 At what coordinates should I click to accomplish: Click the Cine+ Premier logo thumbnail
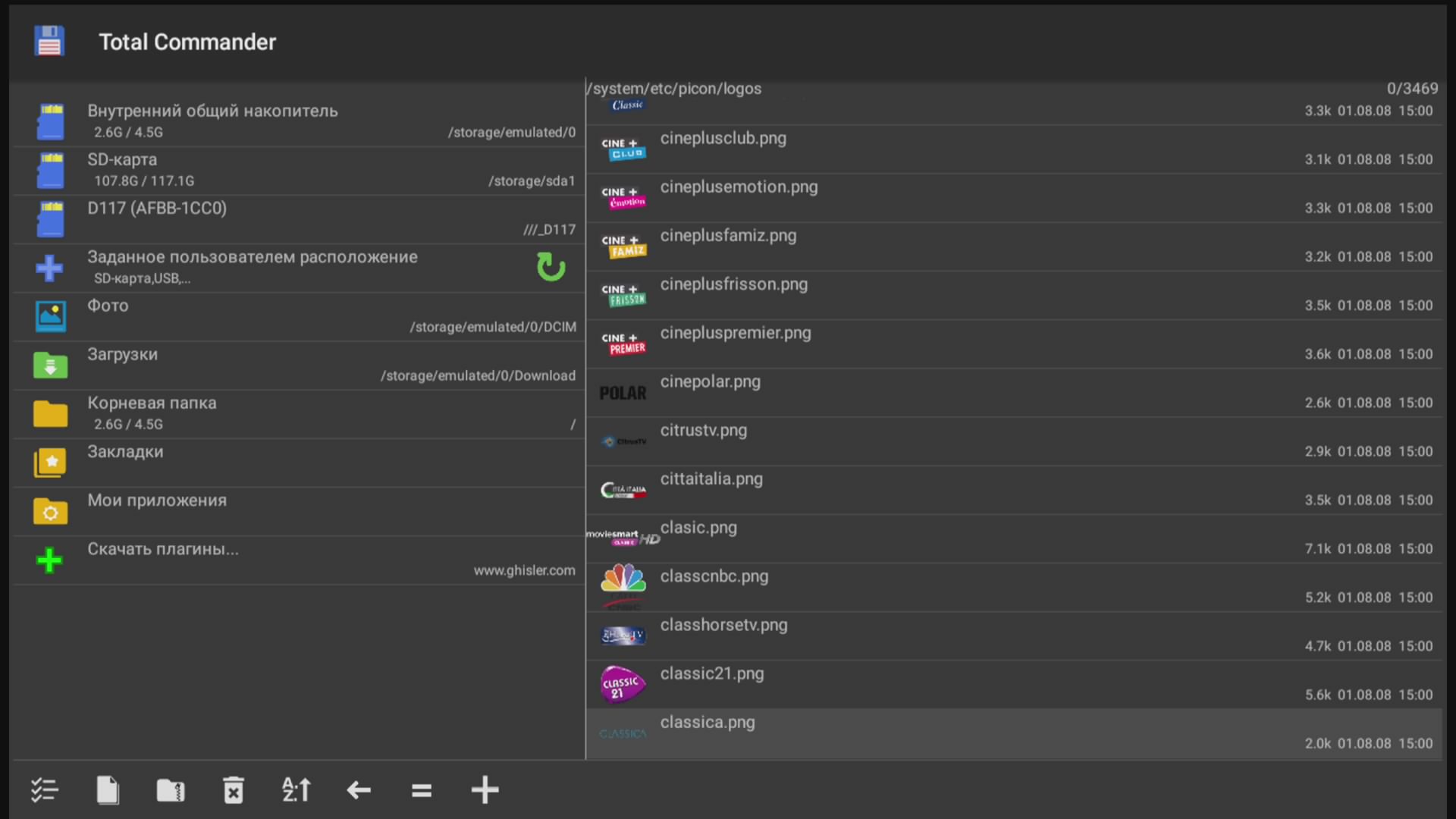[x=623, y=344]
